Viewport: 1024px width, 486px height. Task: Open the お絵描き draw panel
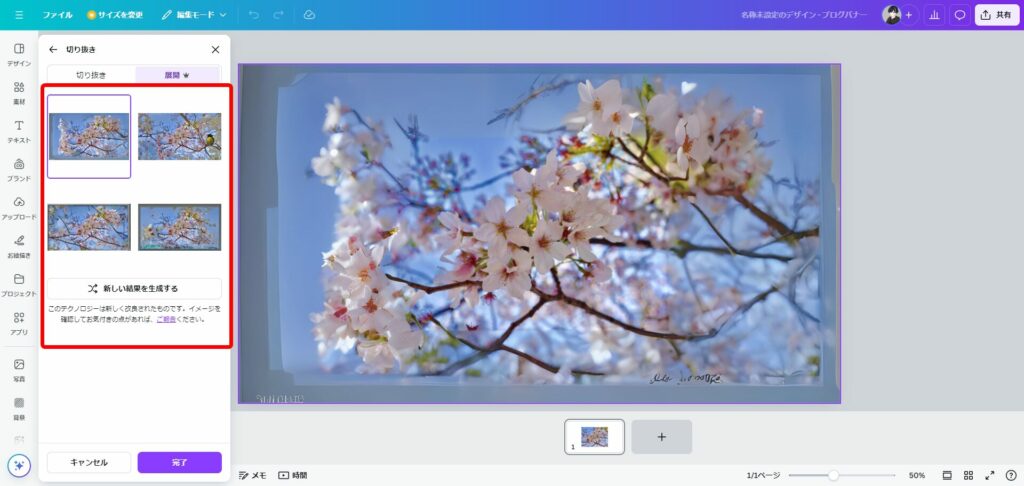19,246
